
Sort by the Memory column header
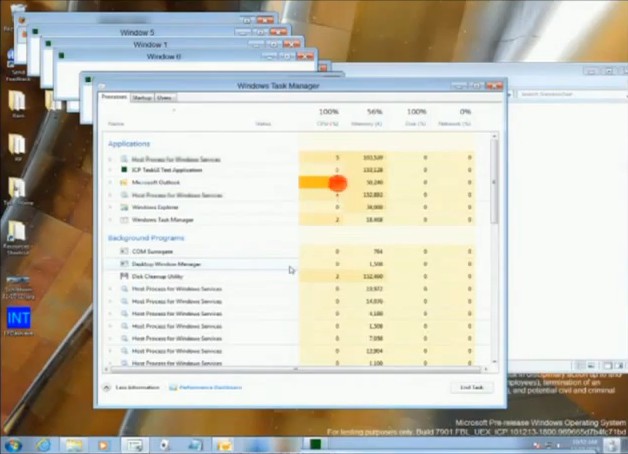pyautogui.click(x=366, y=124)
